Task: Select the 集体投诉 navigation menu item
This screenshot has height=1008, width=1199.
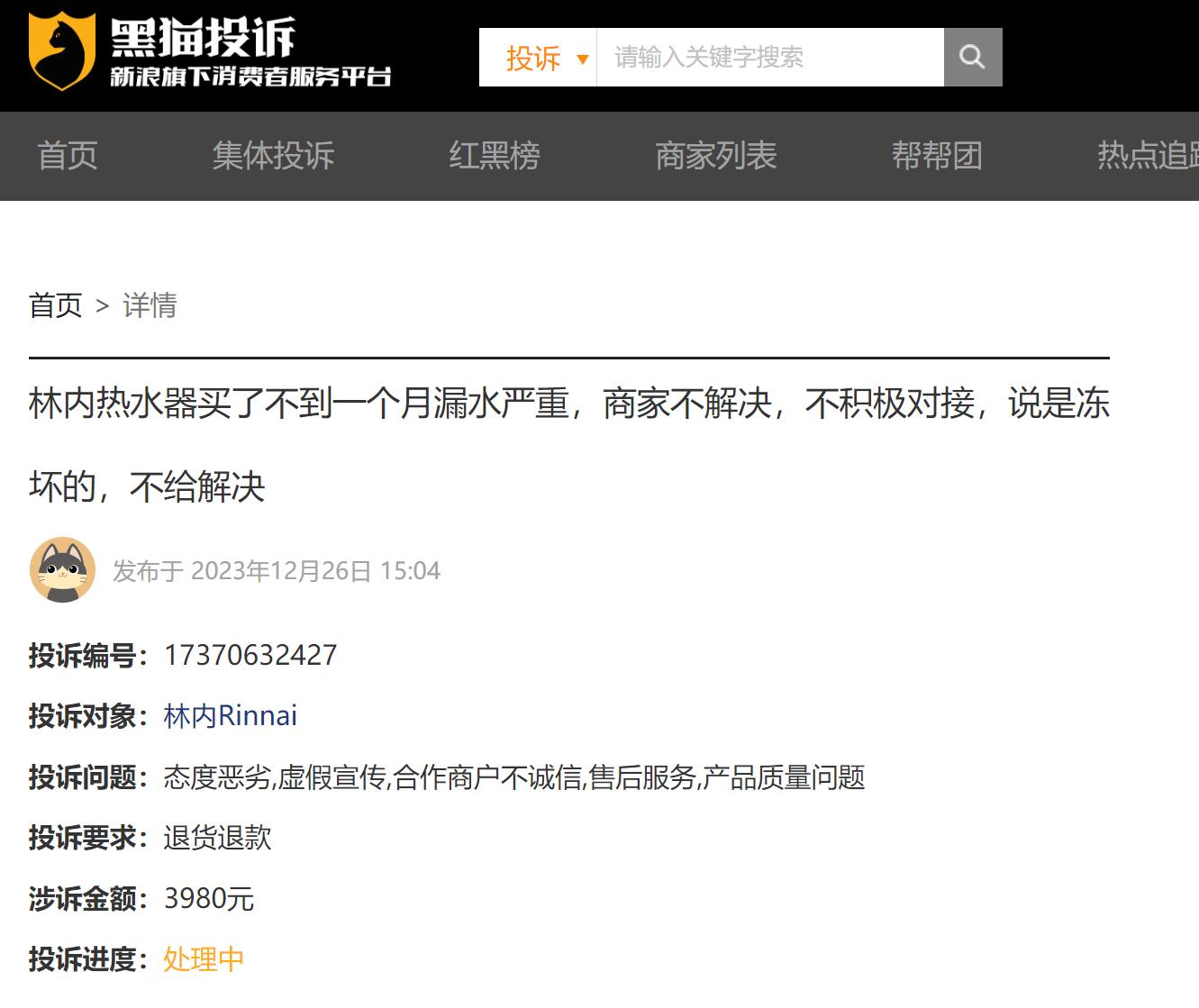Action: 273,155
